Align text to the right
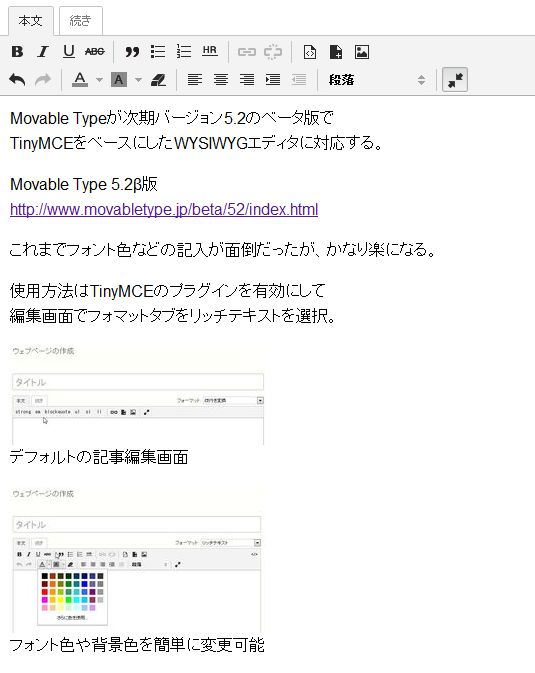The image size is (535, 673). coord(247,79)
